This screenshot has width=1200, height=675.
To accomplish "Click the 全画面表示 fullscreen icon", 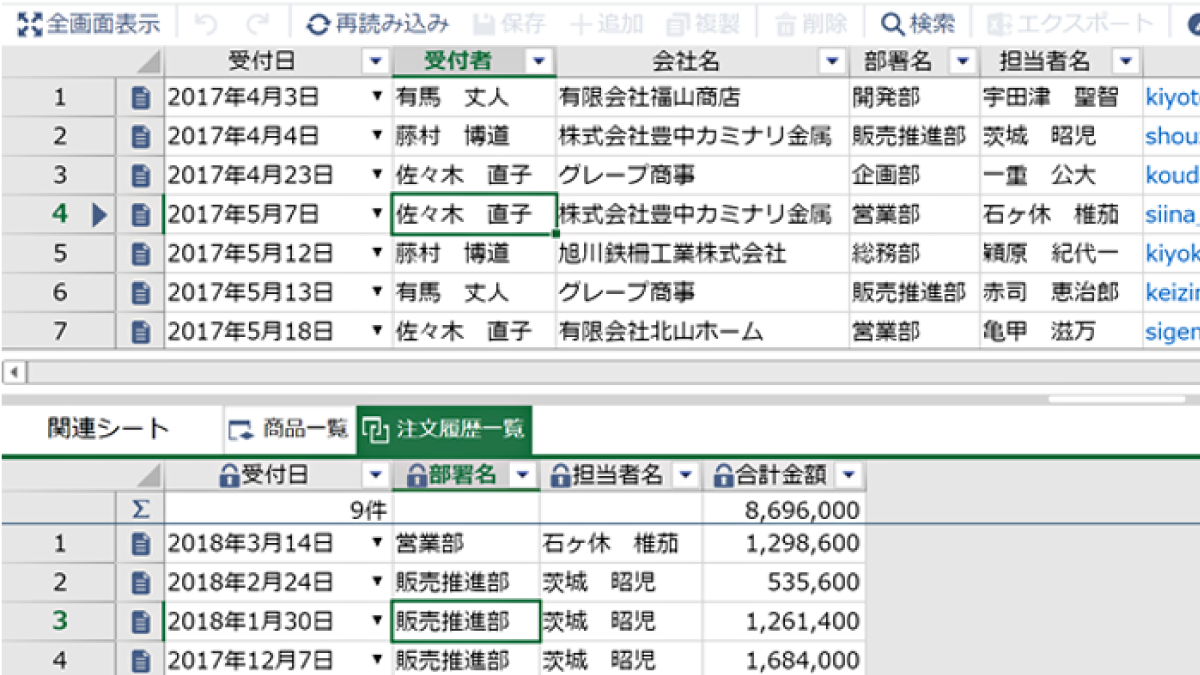I will (31, 23).
